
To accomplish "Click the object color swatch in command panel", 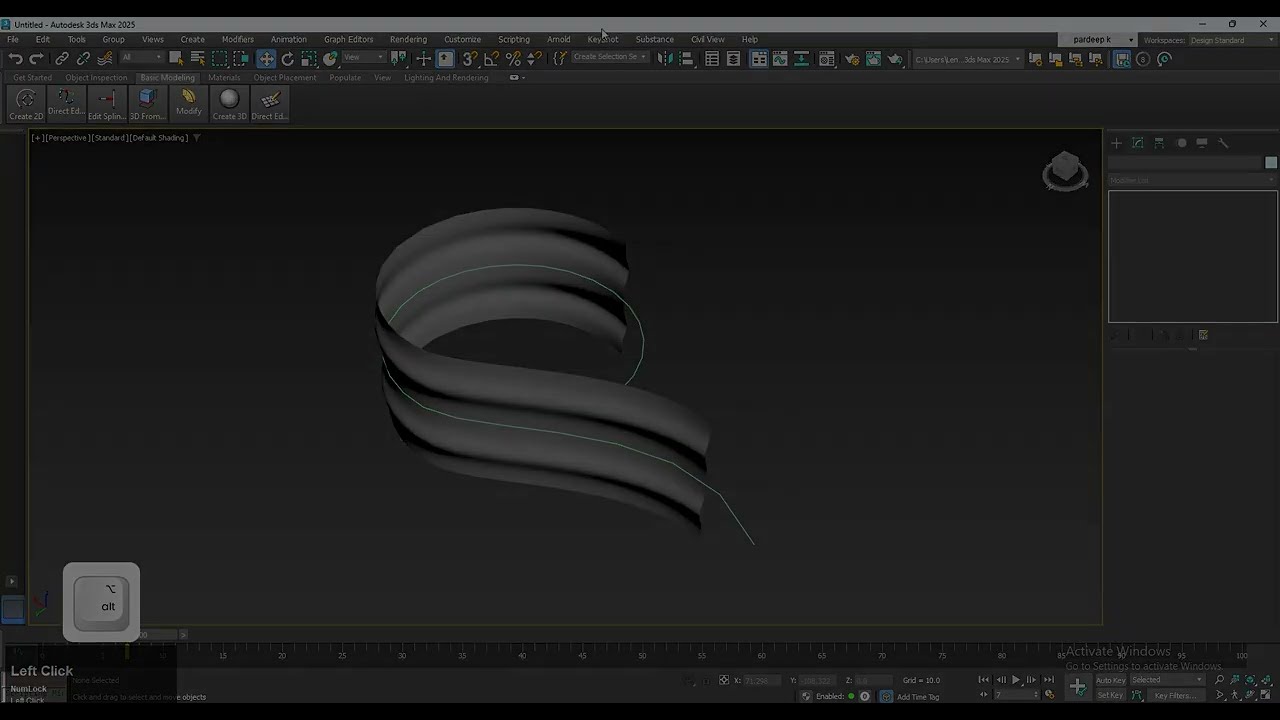I will pyautogui.click(x=1271, y=163).
